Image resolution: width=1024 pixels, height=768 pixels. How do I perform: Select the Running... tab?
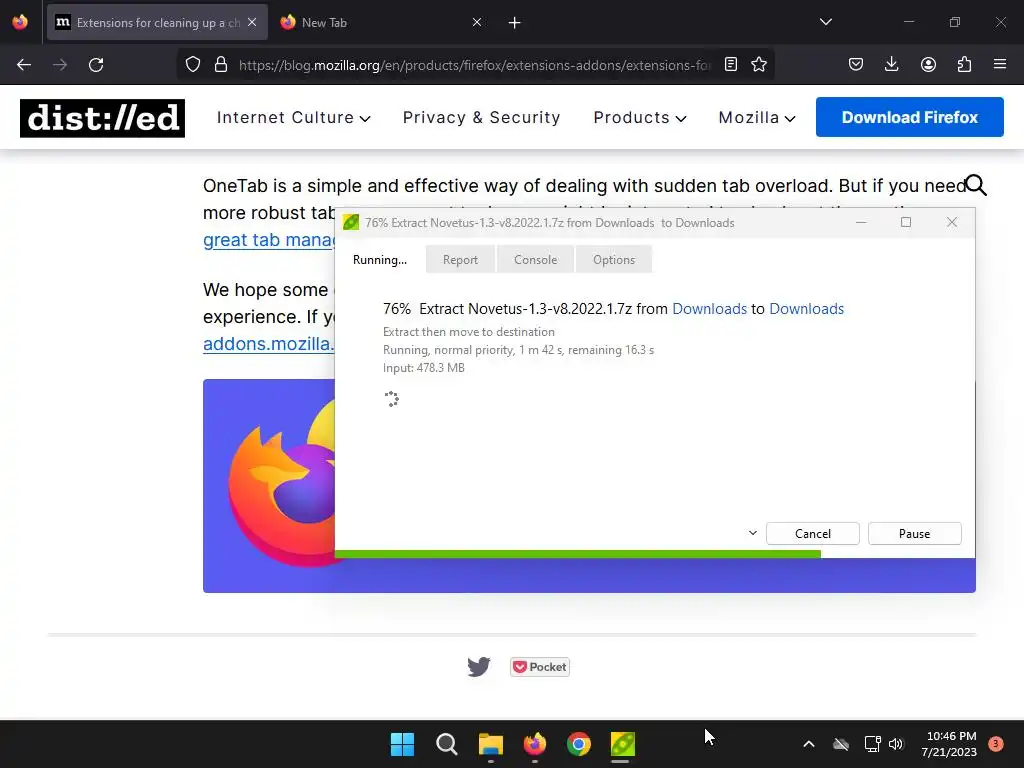tap(379, 260)
